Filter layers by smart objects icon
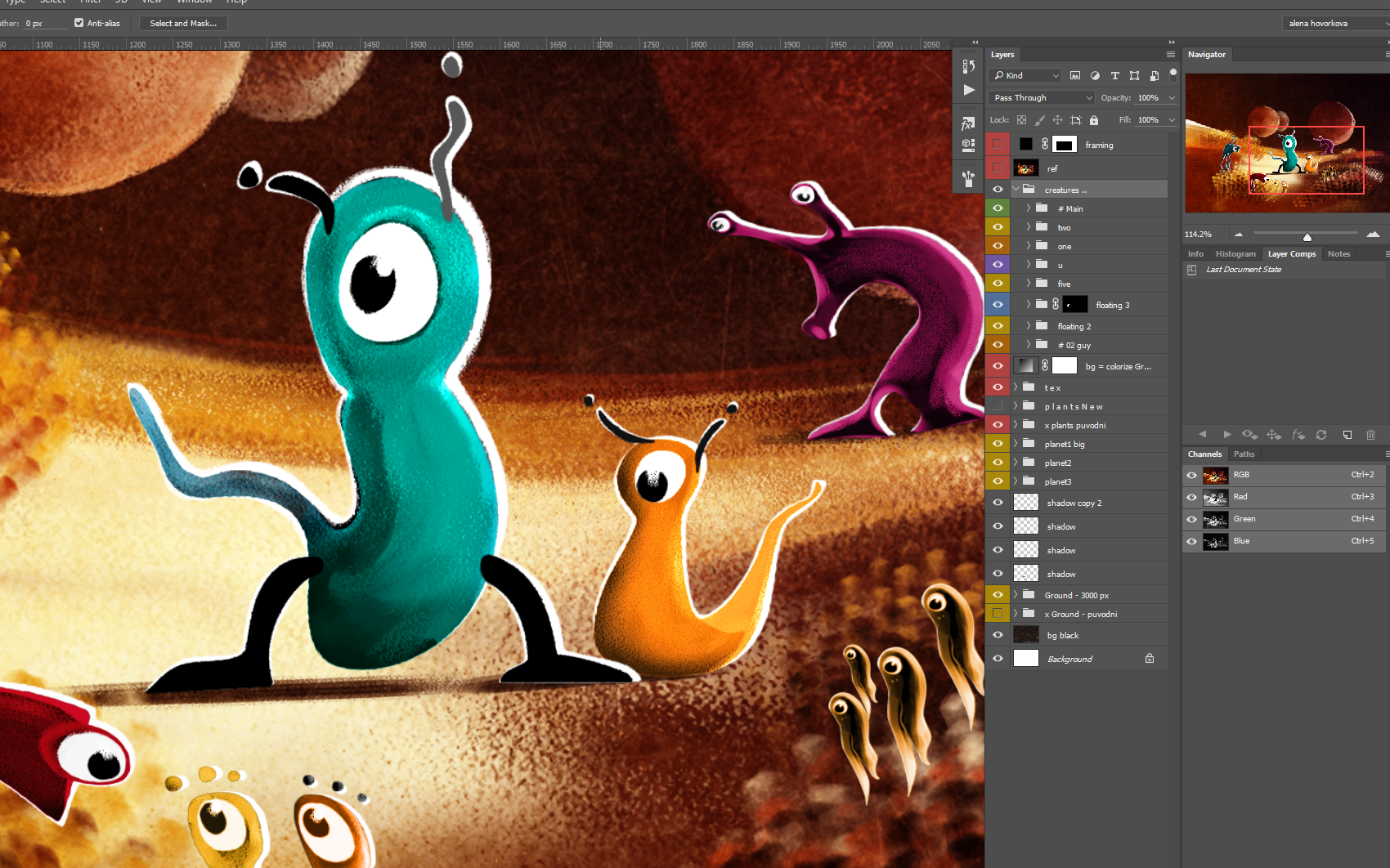Screen dimensions: 1390x868 click(1154, 75)
